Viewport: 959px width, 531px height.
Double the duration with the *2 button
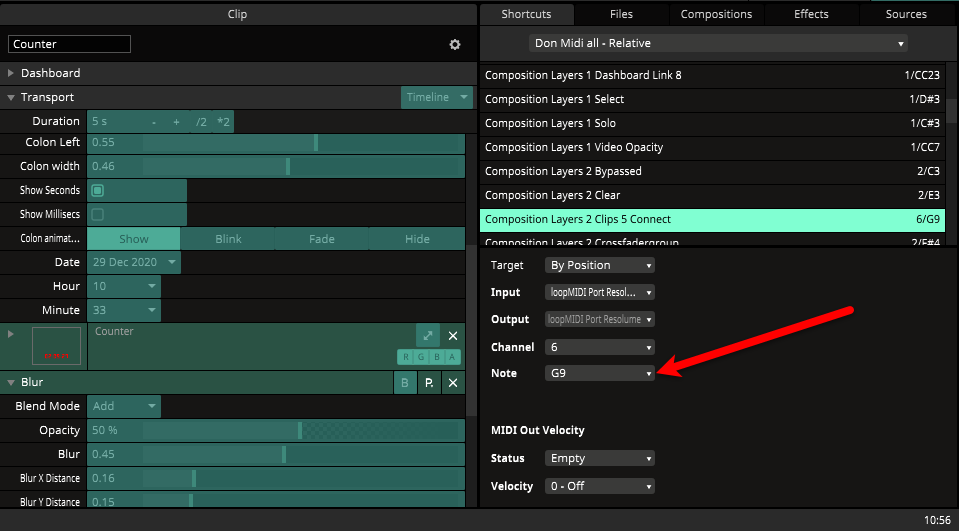(223, 122)
